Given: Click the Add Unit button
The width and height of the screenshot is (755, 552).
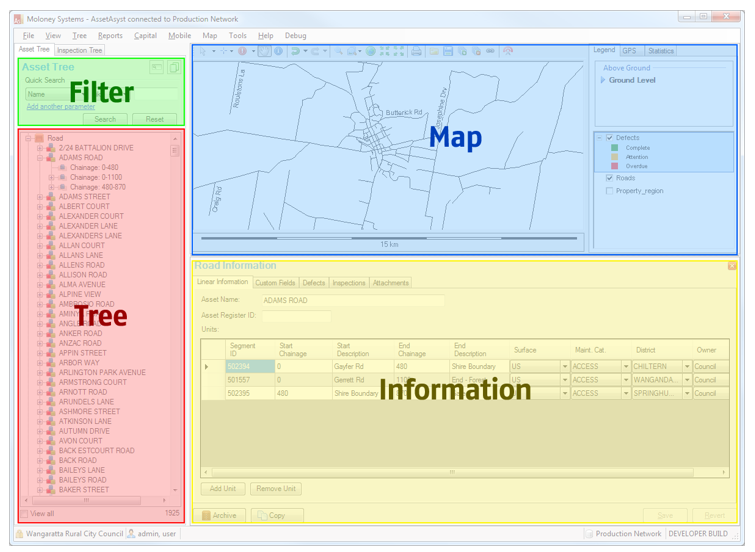Looking at the screenshot, I should (223, 489).
